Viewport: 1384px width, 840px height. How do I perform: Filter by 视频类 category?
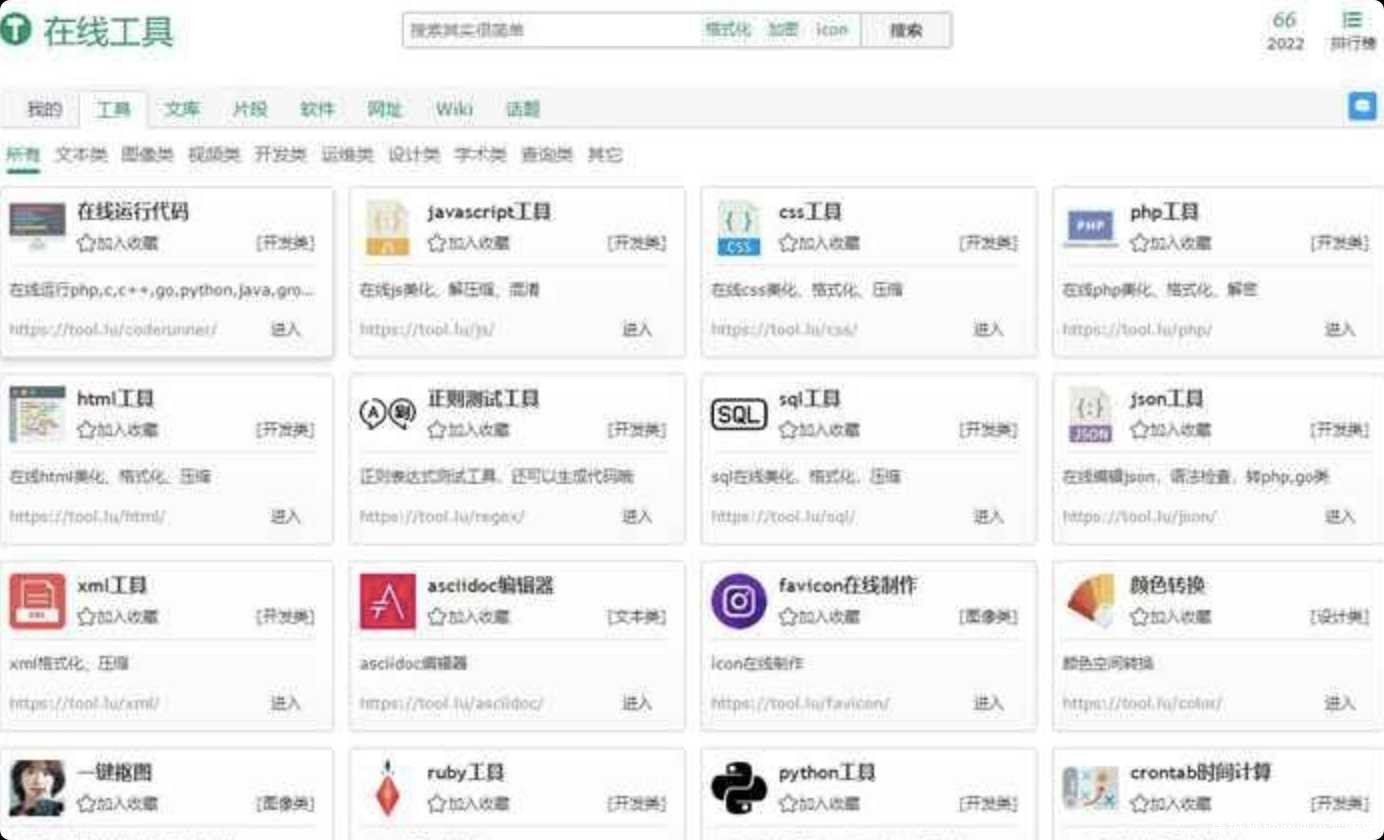tap(214, 155)
